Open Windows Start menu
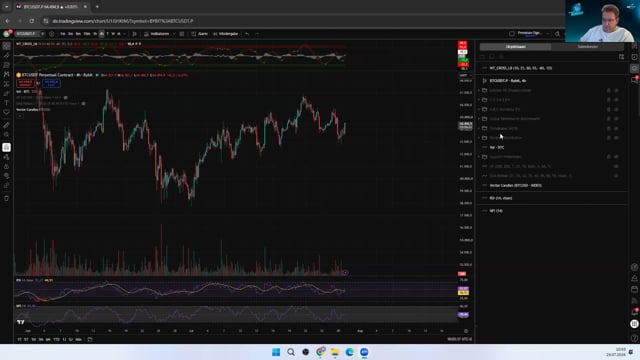640x360 pixels. 276,352
